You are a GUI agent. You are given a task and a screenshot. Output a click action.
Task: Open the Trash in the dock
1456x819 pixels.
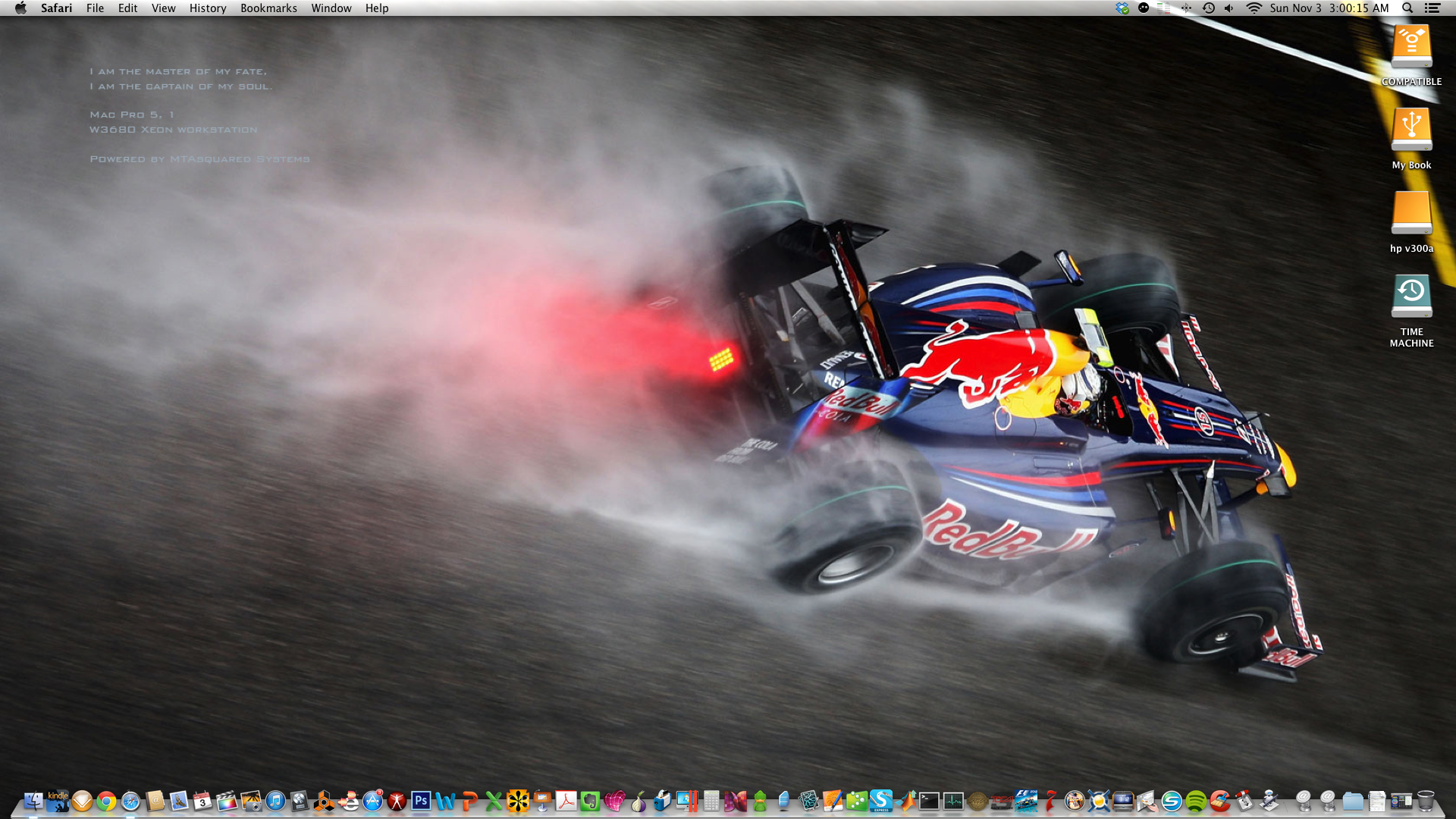pyautogui.click(x=1426, y=801)
